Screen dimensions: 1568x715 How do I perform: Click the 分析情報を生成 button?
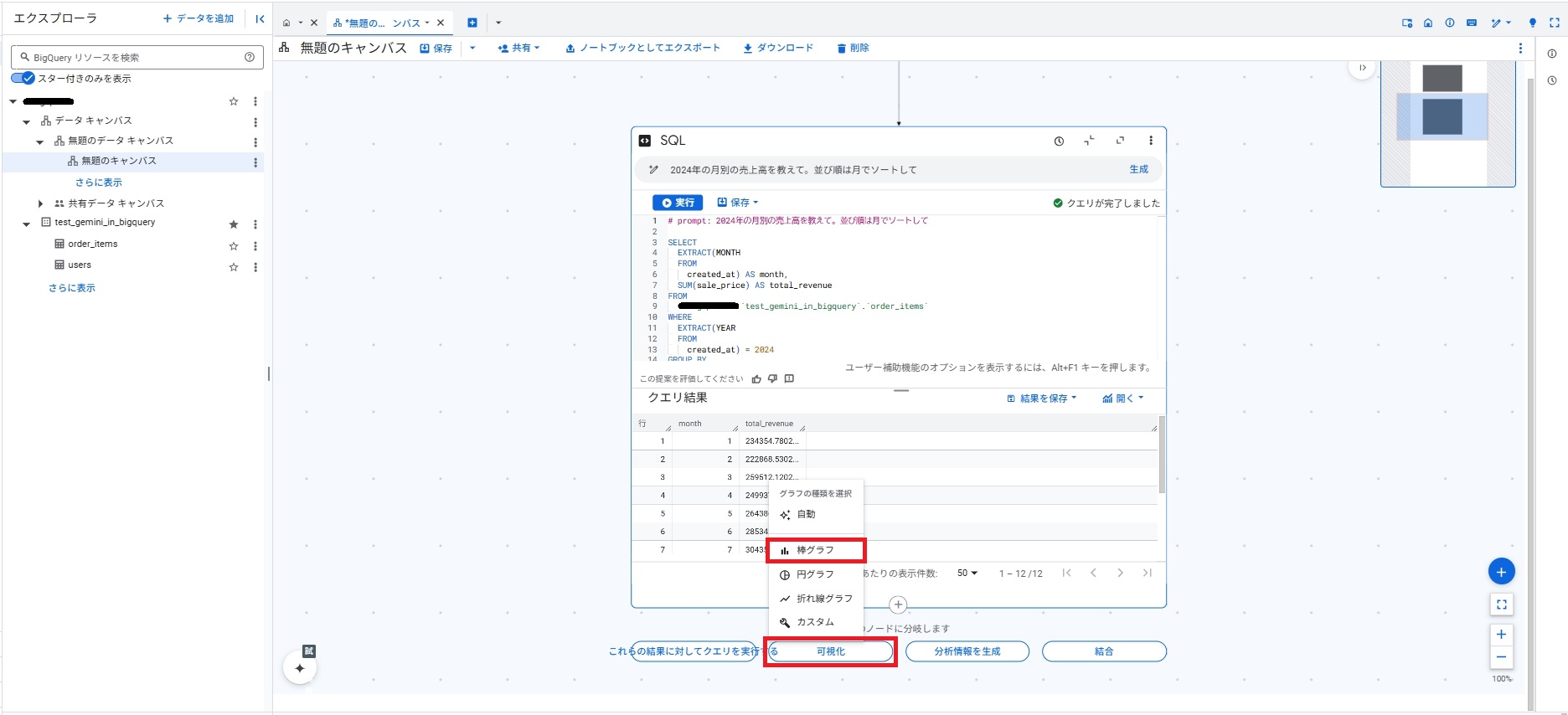(967, 651)
